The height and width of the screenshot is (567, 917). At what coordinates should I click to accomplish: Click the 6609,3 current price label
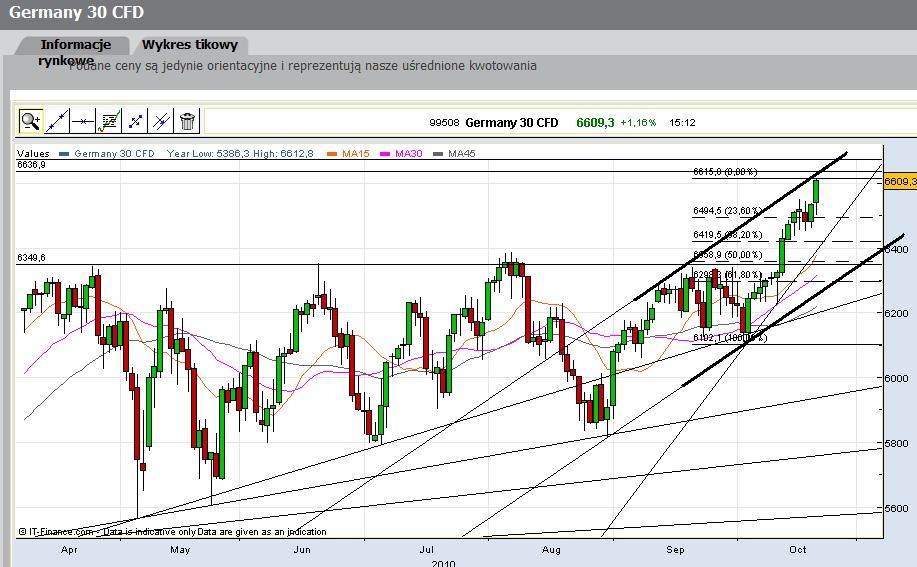pos(595,123)
